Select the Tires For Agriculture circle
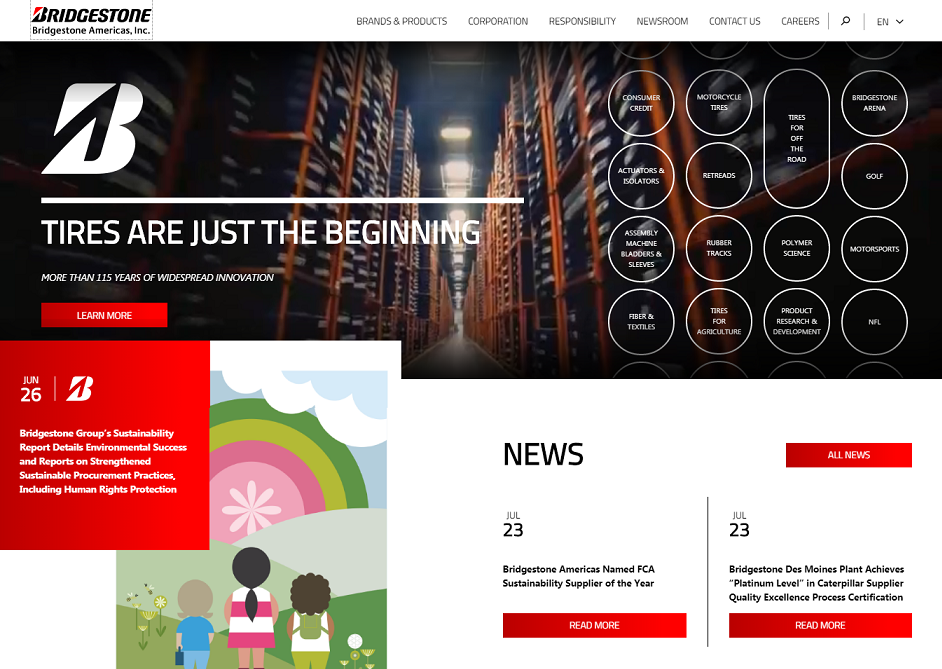The image size is (942, 669). click(x=719, y=321)
